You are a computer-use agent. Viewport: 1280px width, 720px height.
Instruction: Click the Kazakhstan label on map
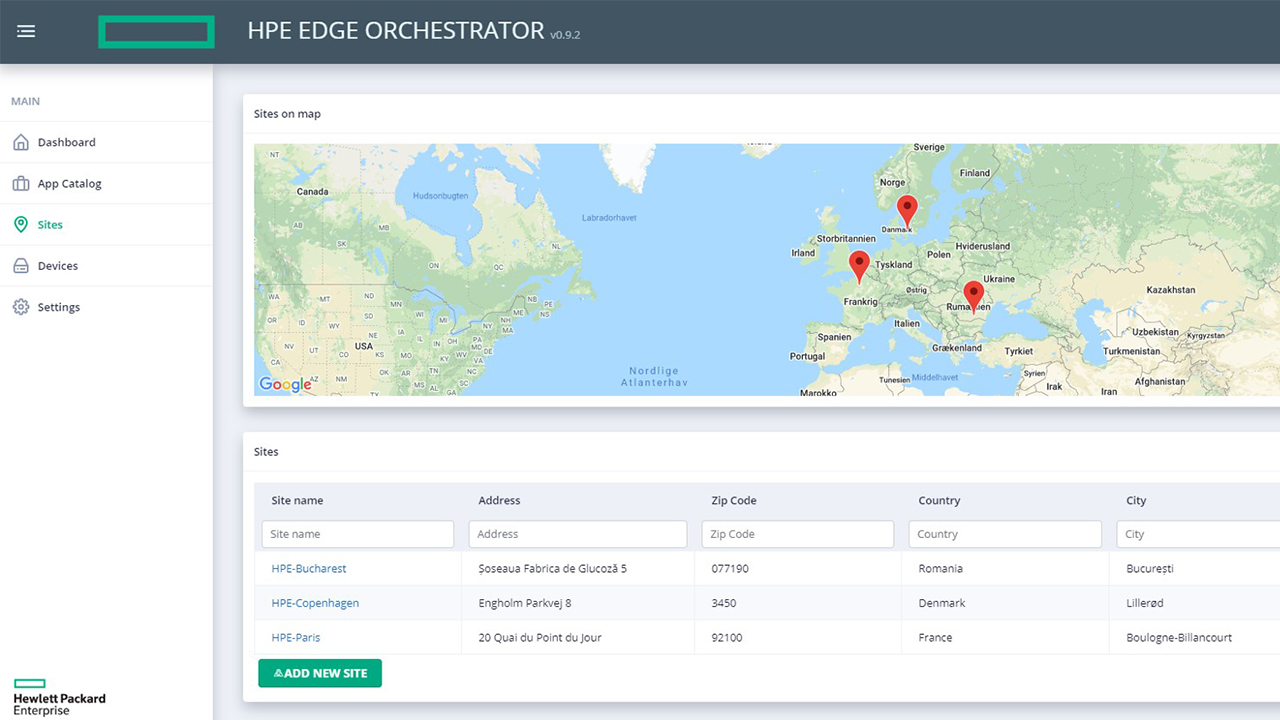(1170, 290)
